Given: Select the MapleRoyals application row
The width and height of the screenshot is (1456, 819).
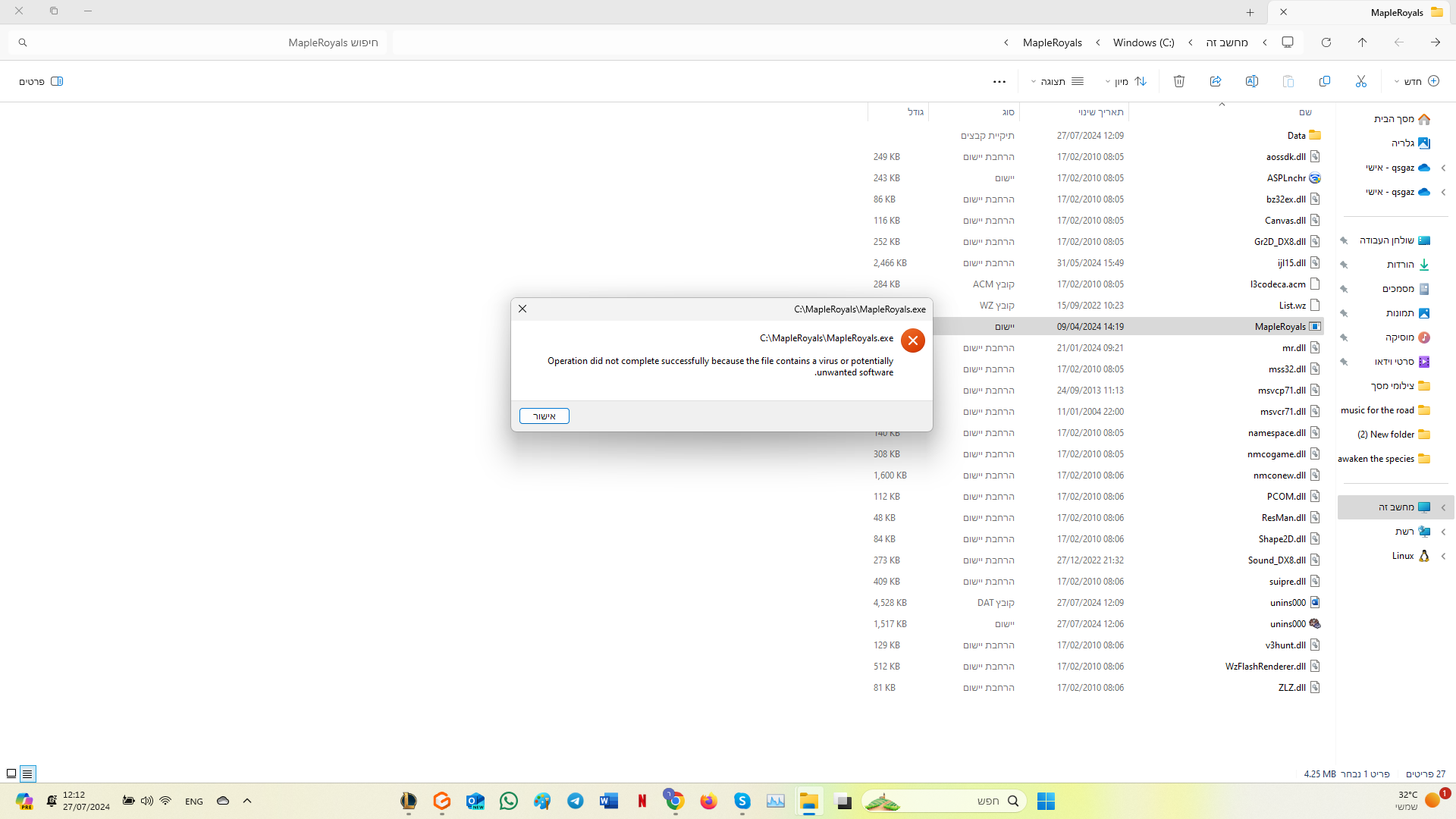Looking at the screenshot, I should coord(1128,327).
